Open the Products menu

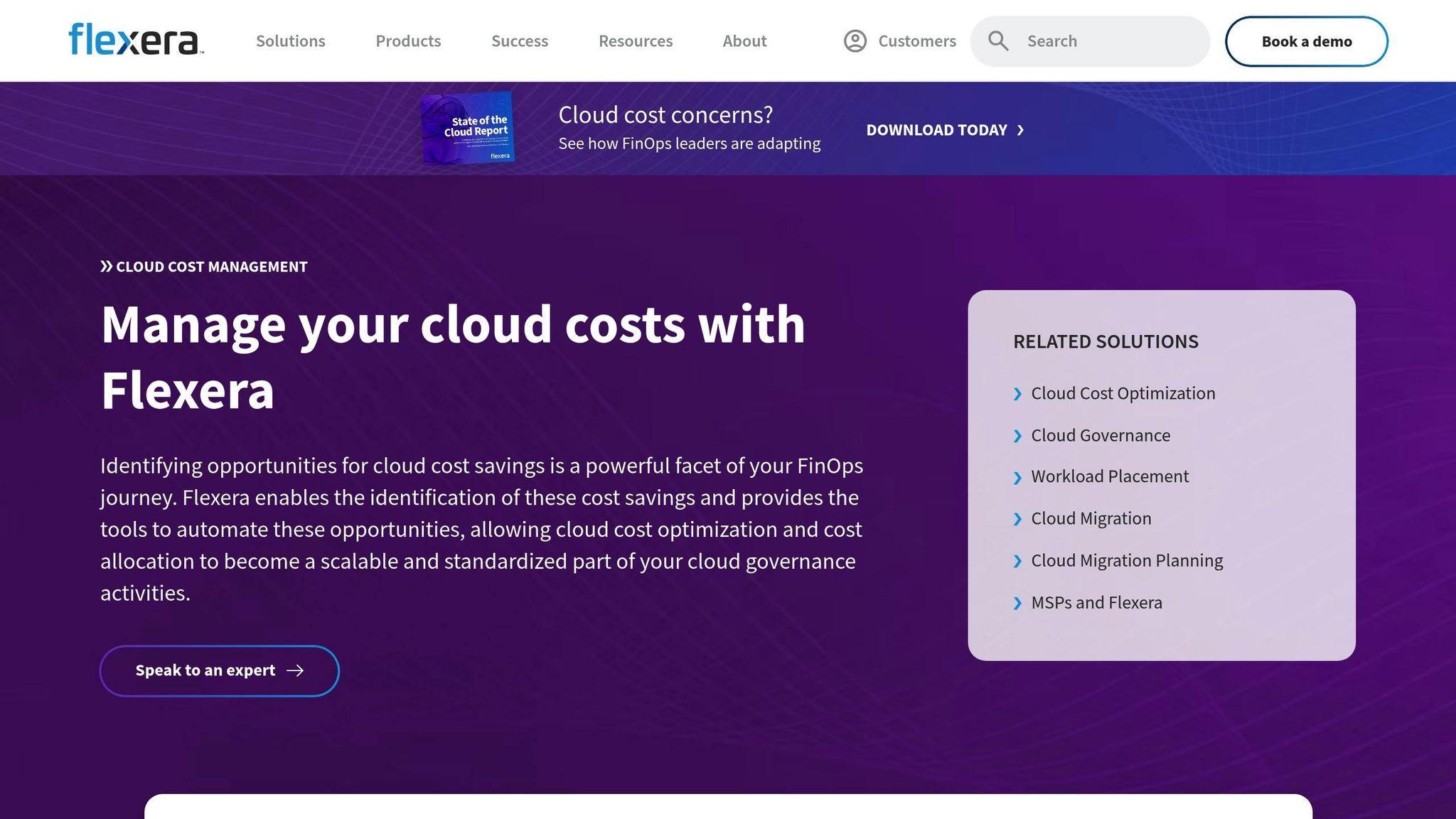(x=408, y=41)
